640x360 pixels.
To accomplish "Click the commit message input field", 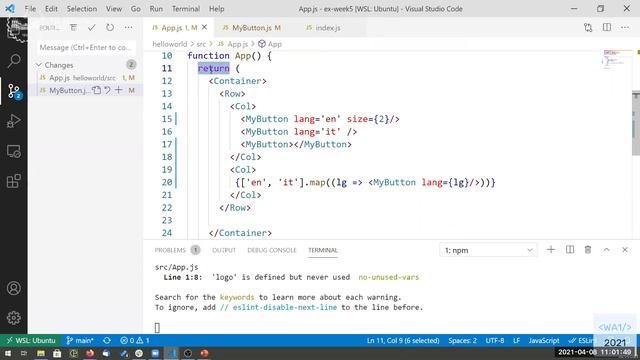I will point(86,47).
